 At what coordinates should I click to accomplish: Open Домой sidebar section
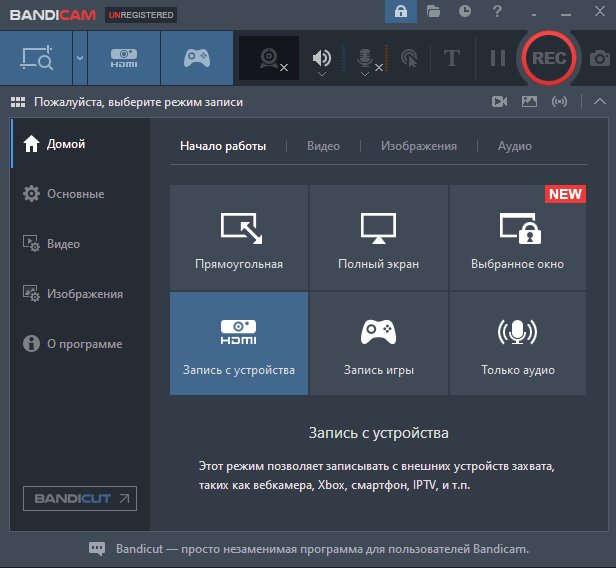(80, 144)
